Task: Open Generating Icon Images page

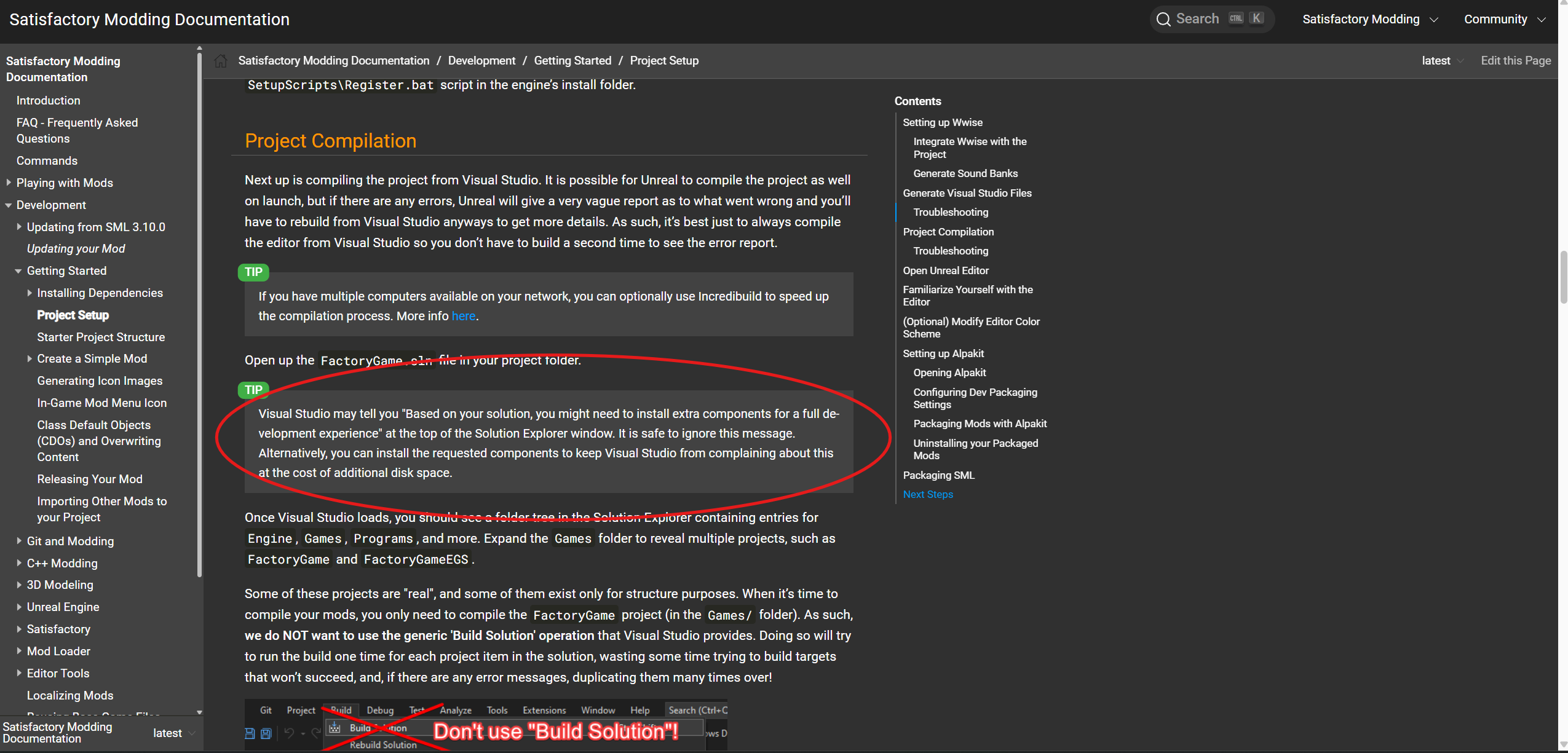Action: [x=100, y=380]
